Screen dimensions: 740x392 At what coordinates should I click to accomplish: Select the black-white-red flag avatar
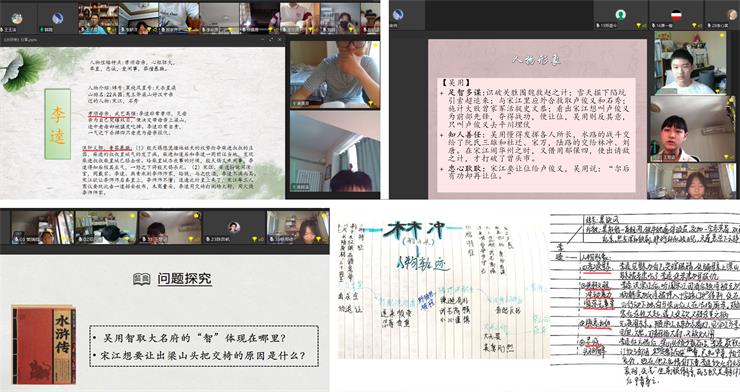point(676,15)
